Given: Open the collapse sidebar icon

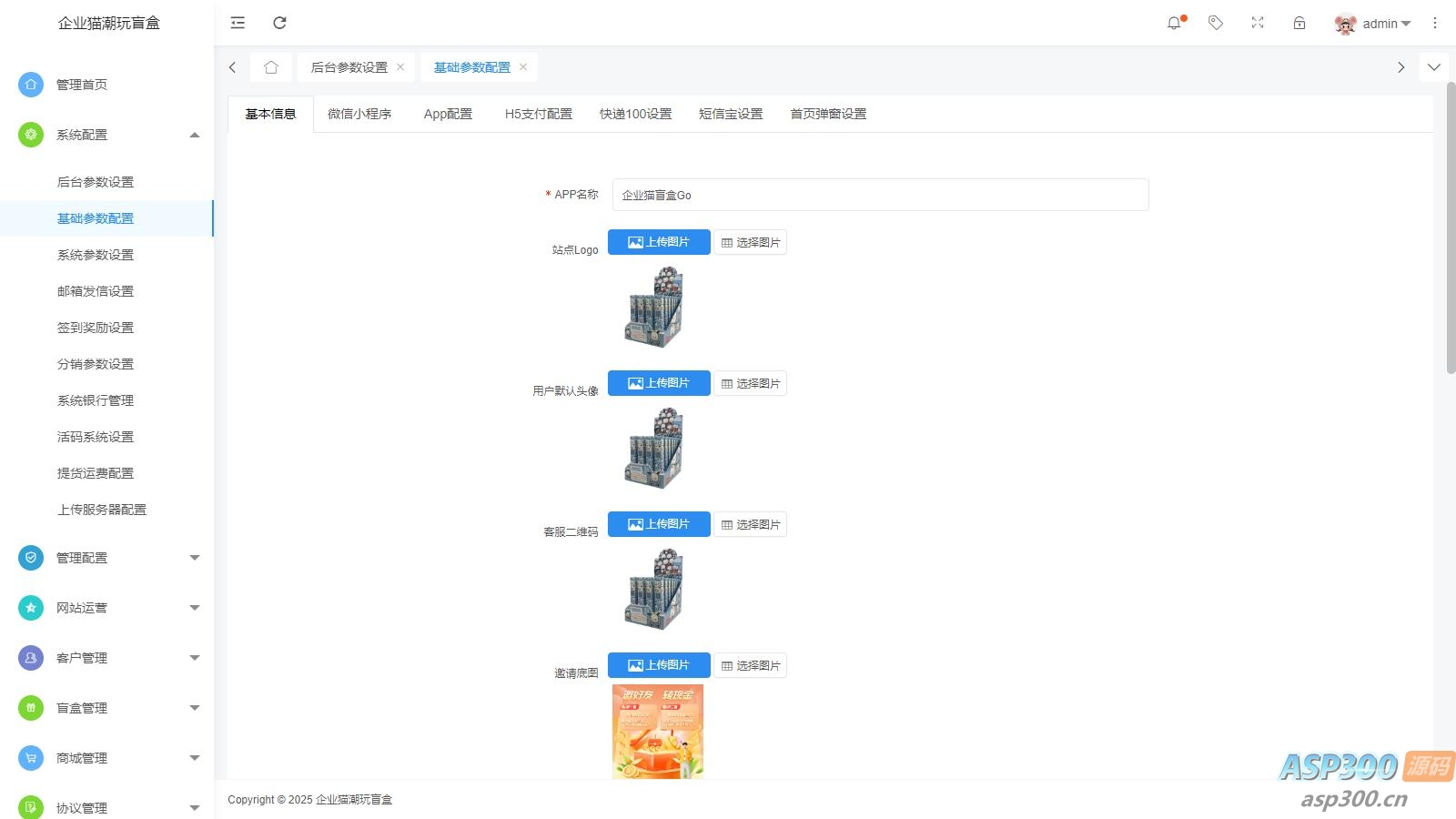Looking at the screenshot, I should 238,23.
